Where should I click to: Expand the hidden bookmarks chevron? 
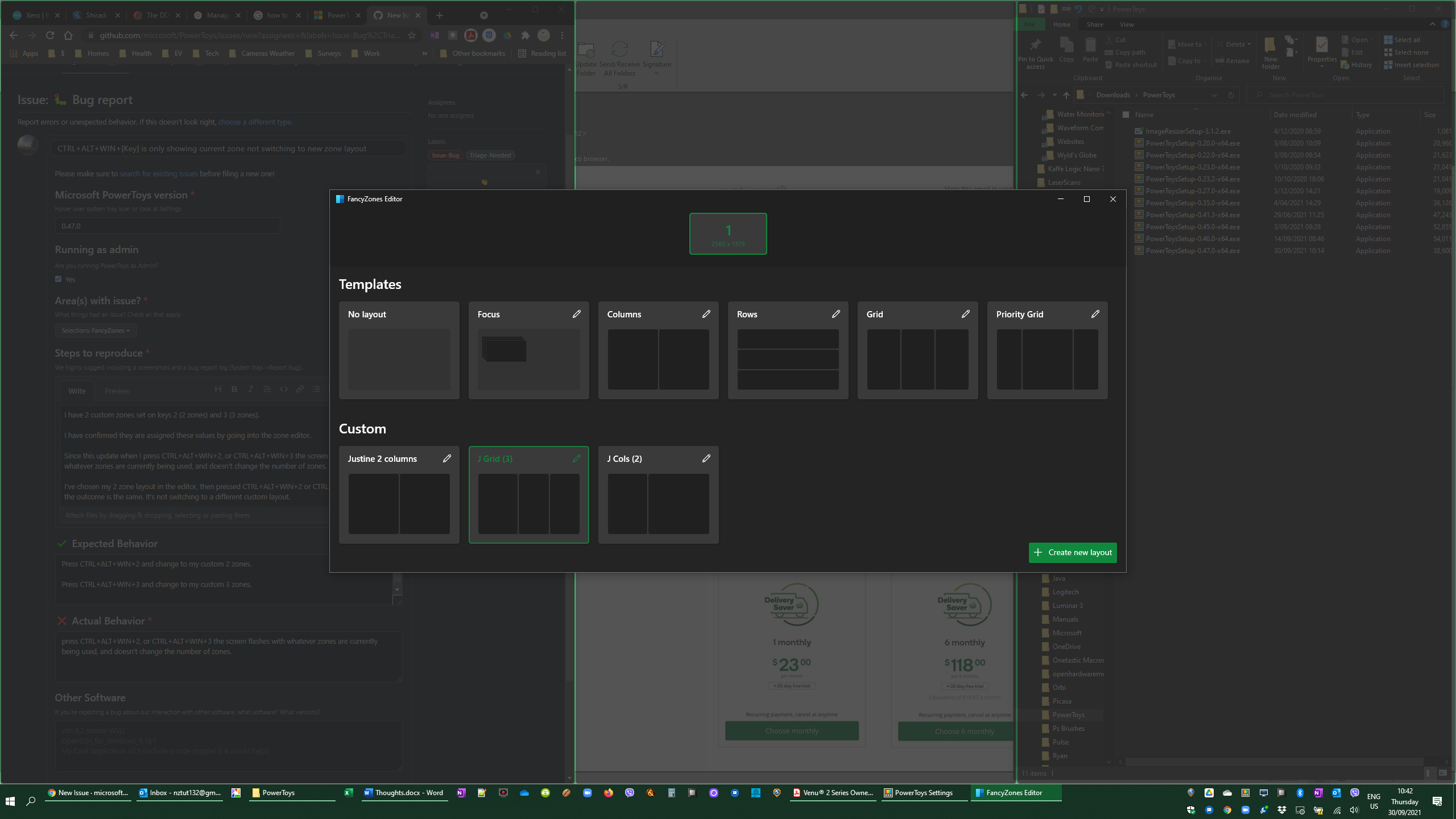pyautogui.click(x=425, y=53)
